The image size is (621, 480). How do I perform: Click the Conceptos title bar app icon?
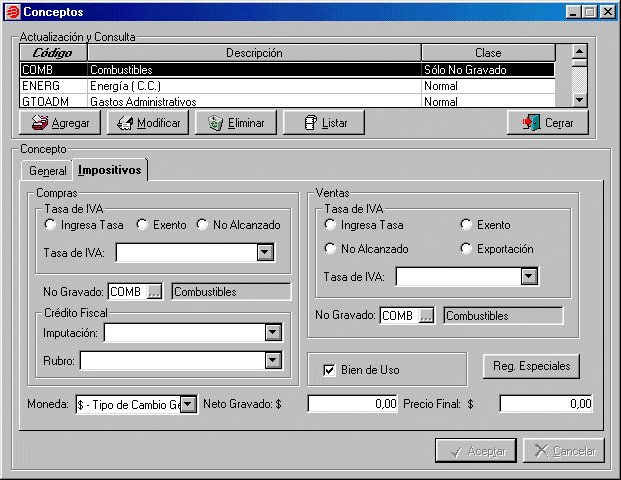pyautogui.click(x=12, y=11)
